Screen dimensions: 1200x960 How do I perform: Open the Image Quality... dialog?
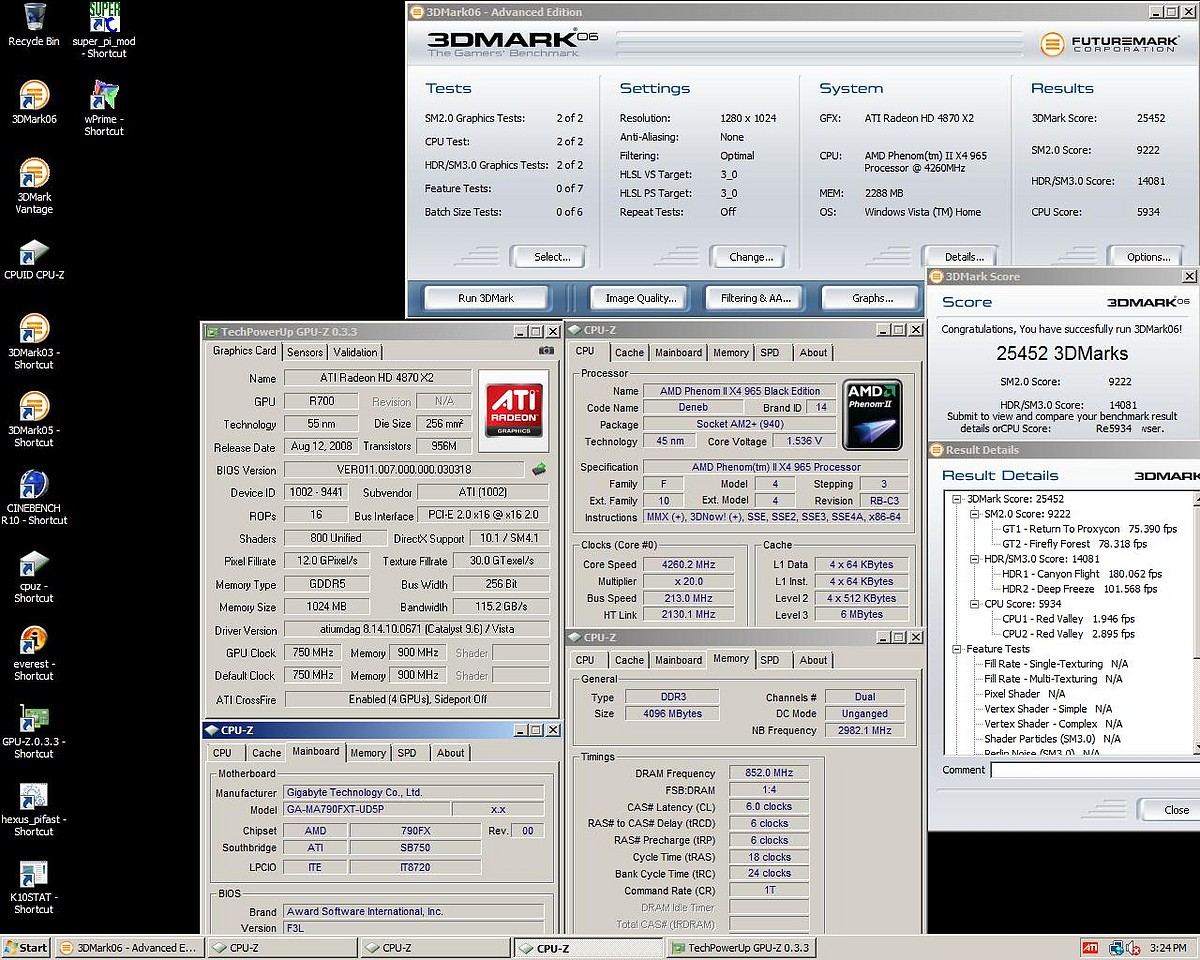point(641,298)
